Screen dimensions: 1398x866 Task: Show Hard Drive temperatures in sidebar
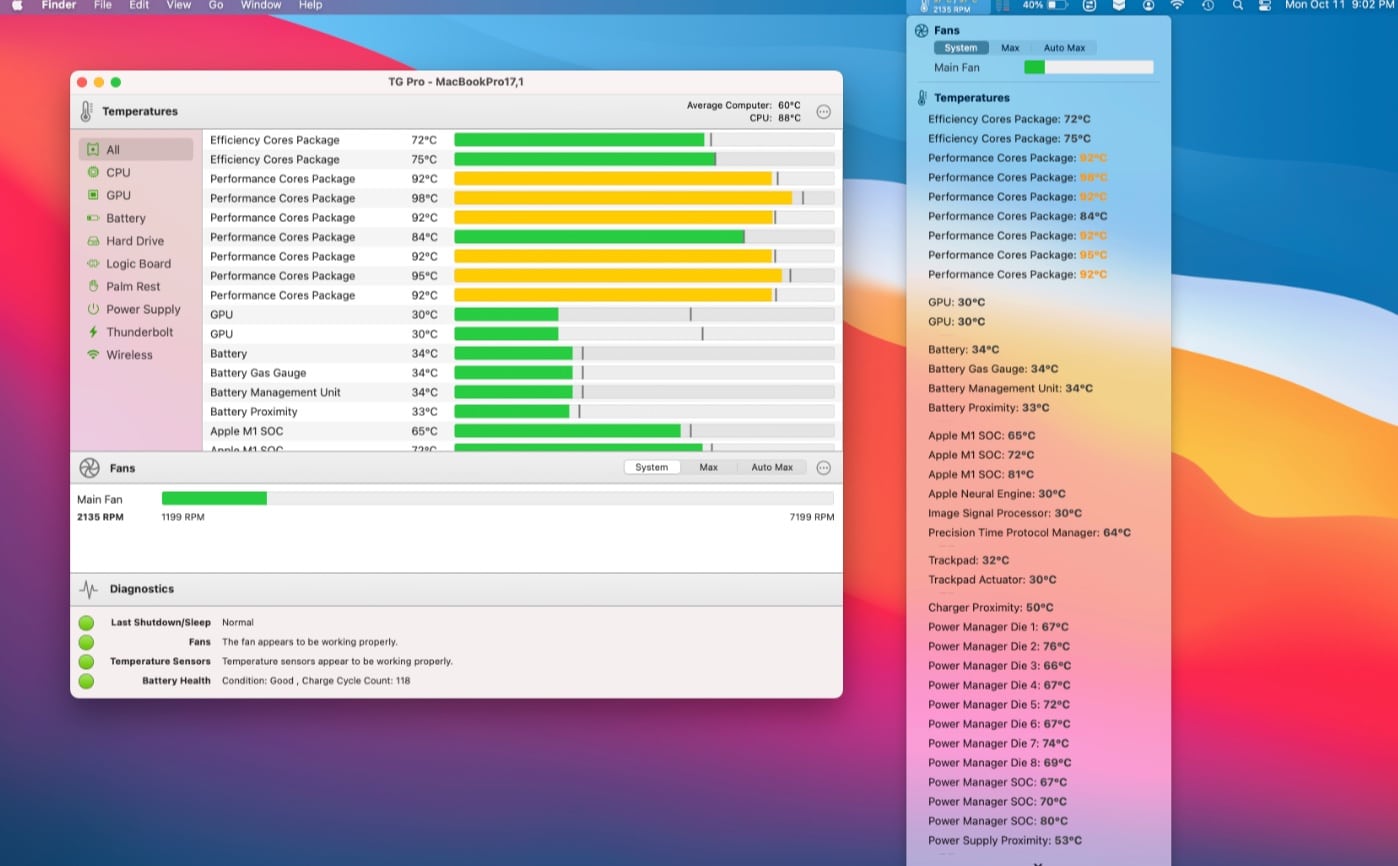coord(134,241)
